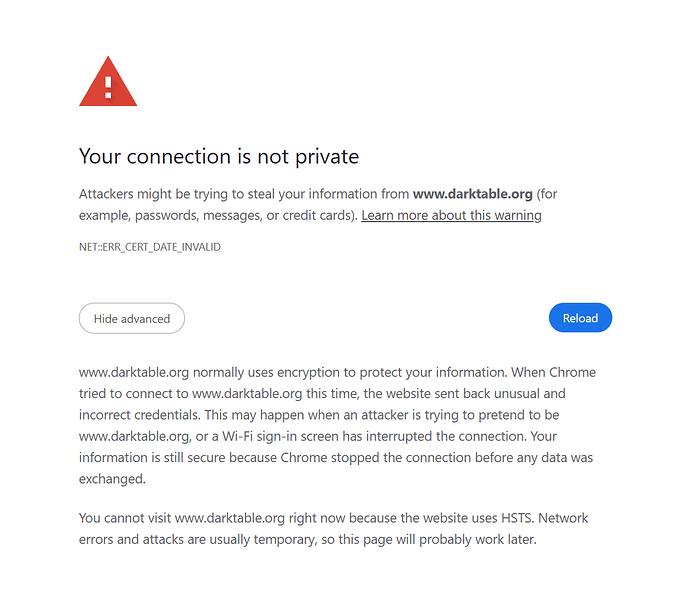Image resolution: width=690 pixels, height=599 pixels.
Task: Click the bold www.darktable.org domain name
Action: tap(473, 194)
